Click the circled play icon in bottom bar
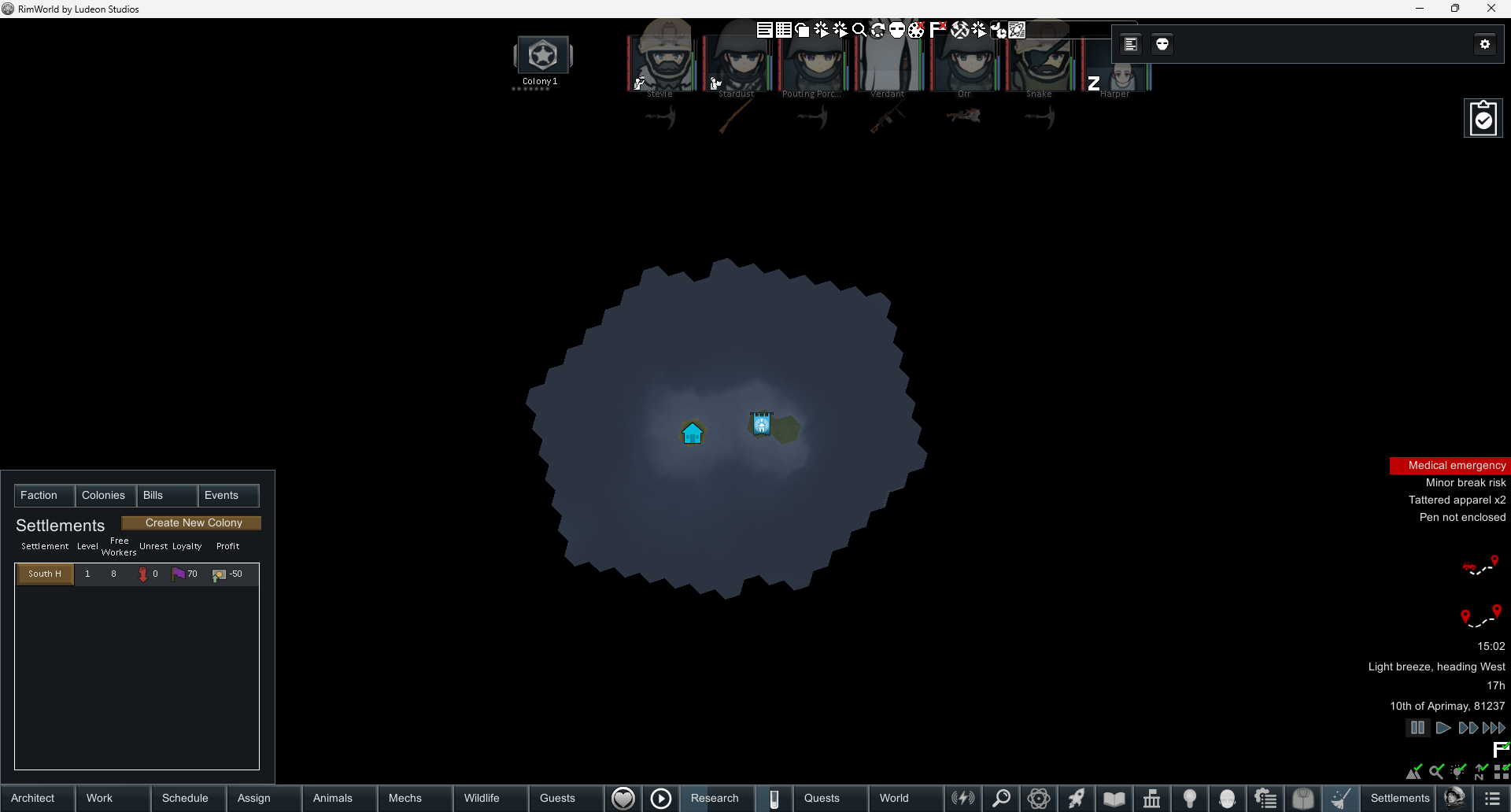Image resolution: width=1511 pixels, height=812 pixels. [x=661, y=798]
